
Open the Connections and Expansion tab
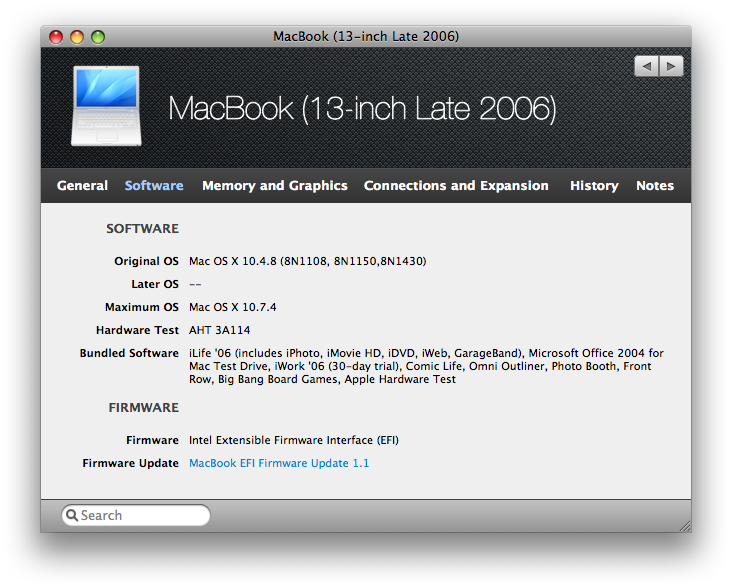coord(456,186)
